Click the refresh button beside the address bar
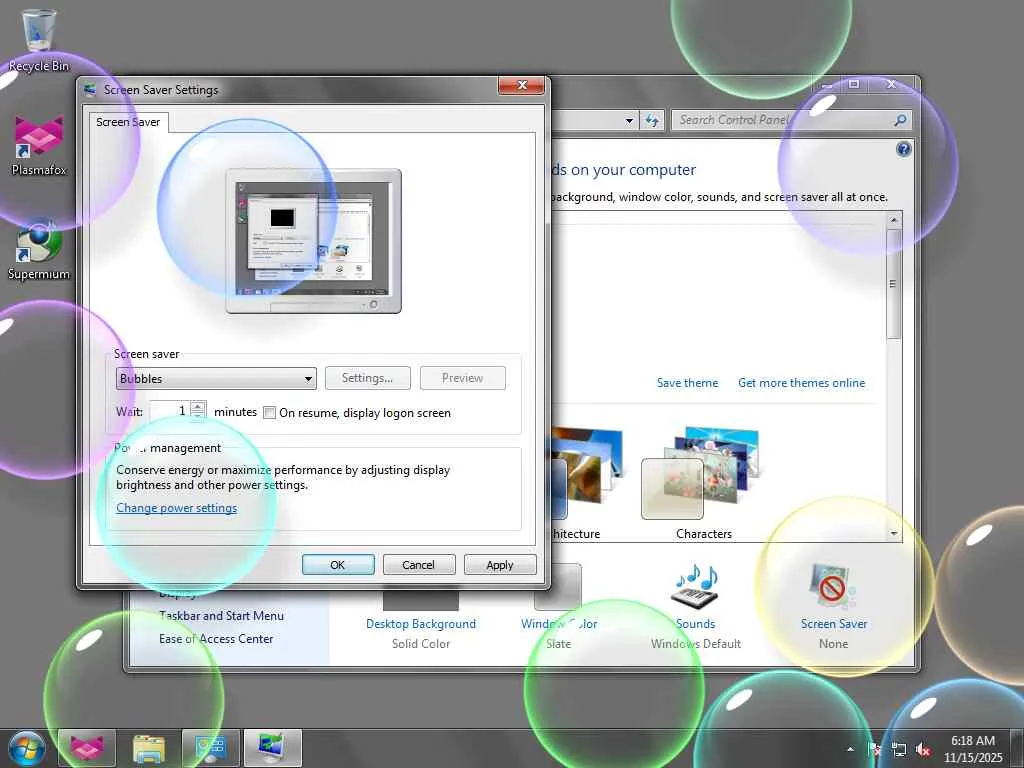Viewport: 1024px width, 768px height. pyautogui.click(x=652, y=120)
